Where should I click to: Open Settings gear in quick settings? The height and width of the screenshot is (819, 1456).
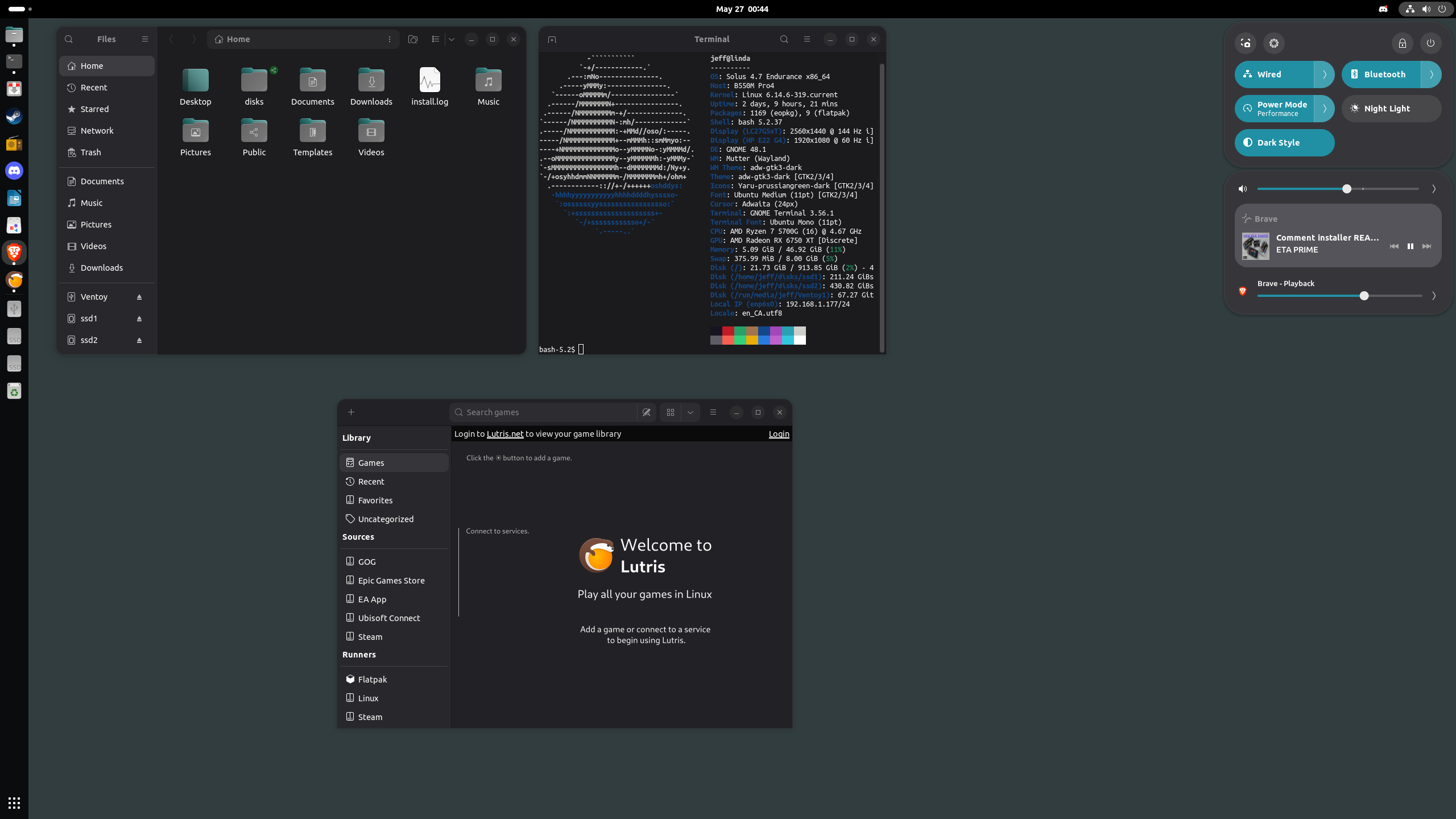pyautogui.click(x=1274, y=43)
